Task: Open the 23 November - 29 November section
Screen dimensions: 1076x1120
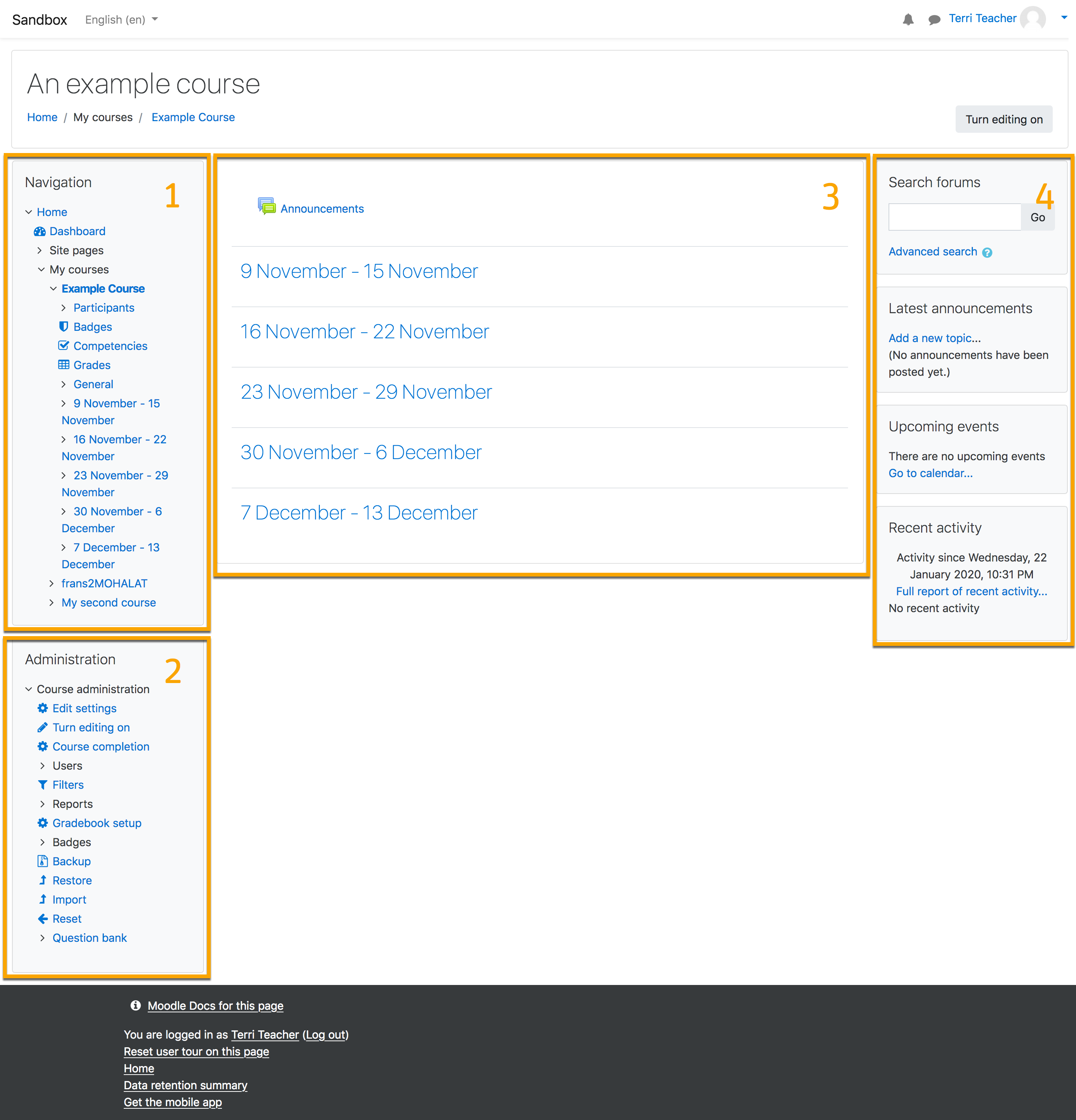Action: tap(366, 392)
